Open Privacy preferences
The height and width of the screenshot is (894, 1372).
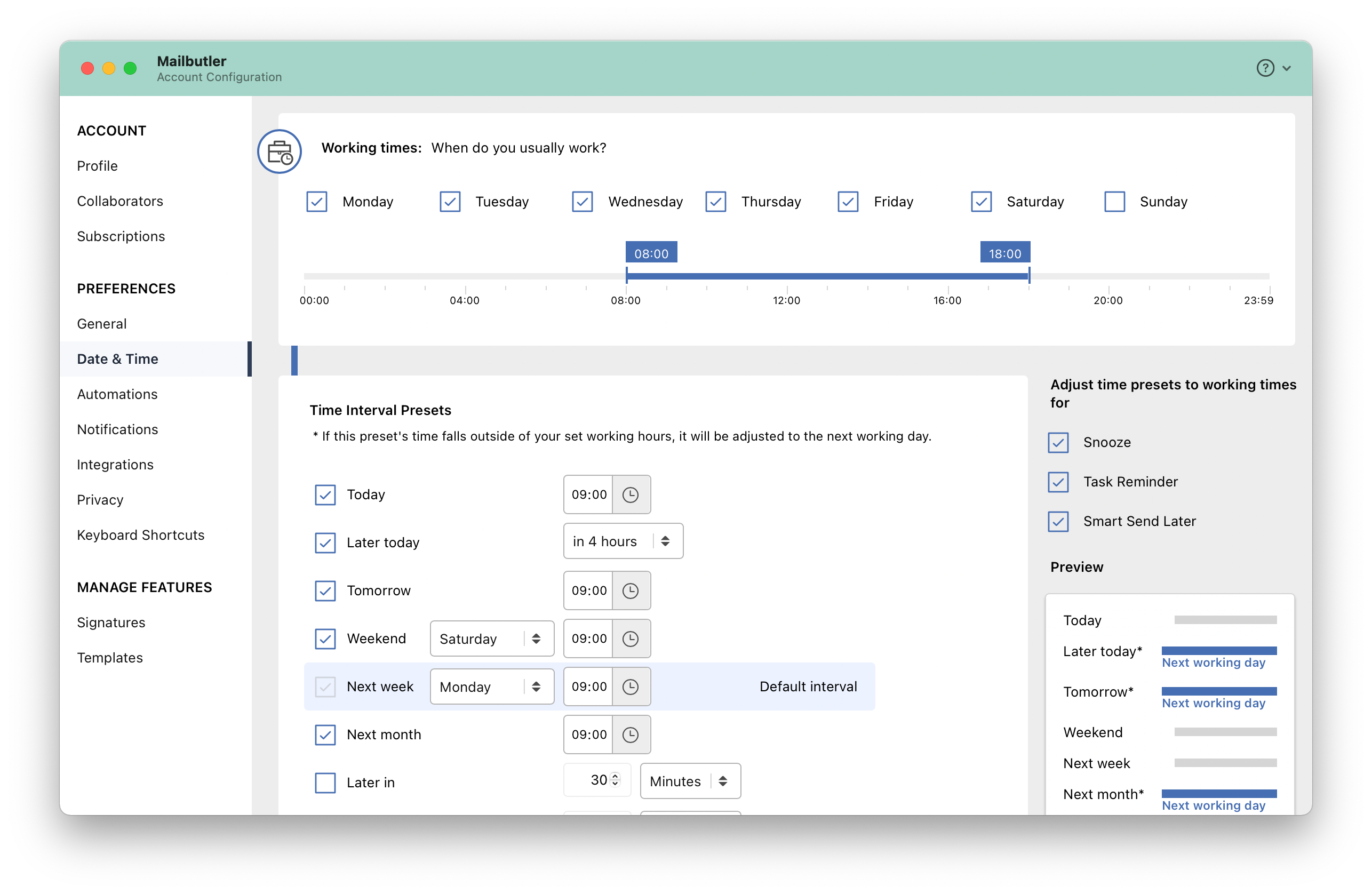coord(100,500)
